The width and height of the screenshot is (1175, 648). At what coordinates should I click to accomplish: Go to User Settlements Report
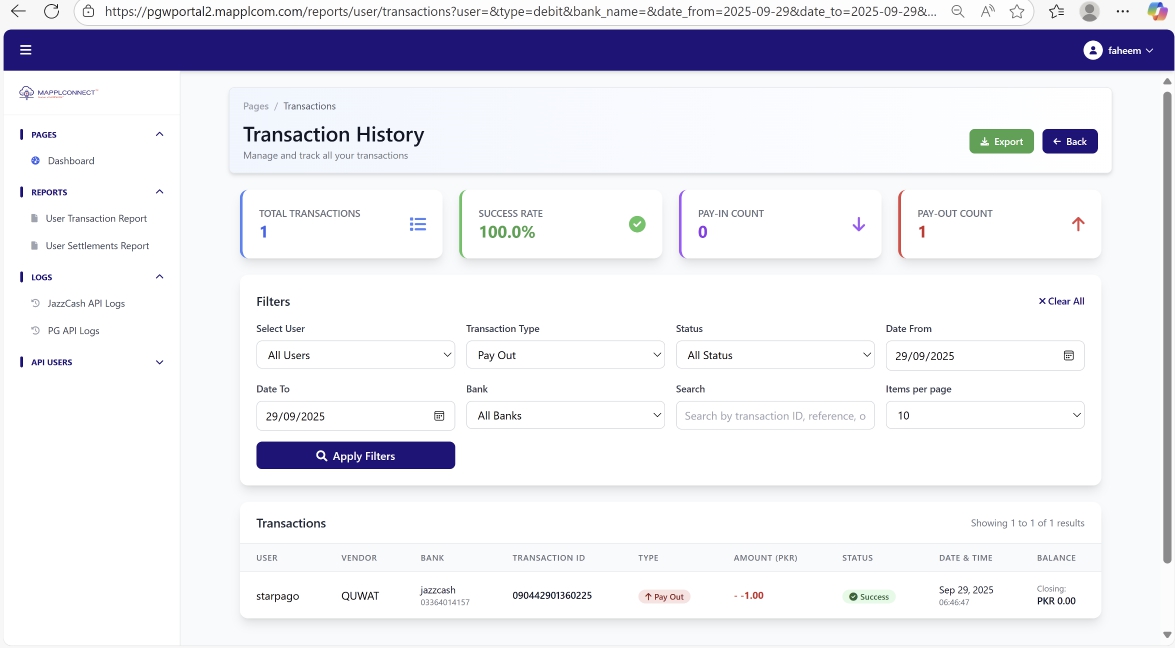97,246
